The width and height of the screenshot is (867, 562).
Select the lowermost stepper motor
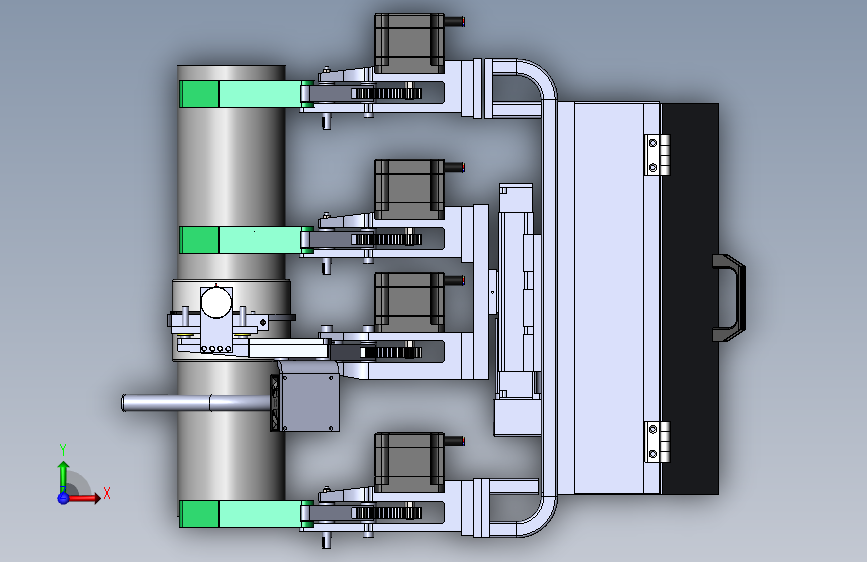click(409, 462)
